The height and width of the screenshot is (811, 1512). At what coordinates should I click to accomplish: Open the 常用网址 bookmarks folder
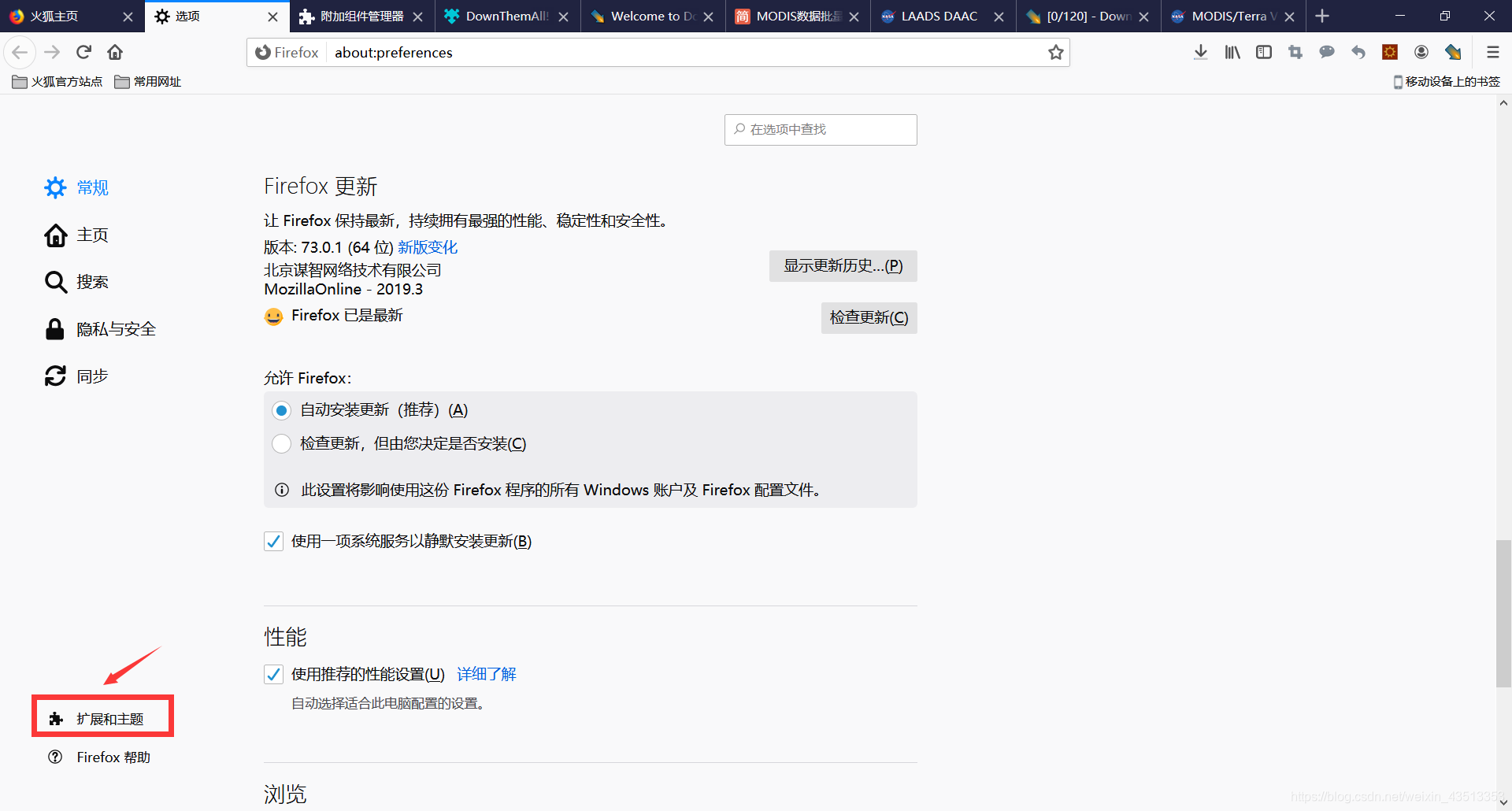[148, 82]
